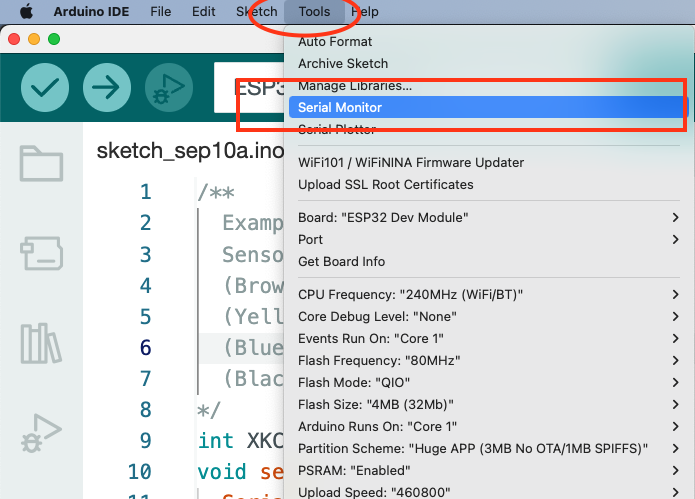Click the Verify checkmark button

click(x=45, y=87)
